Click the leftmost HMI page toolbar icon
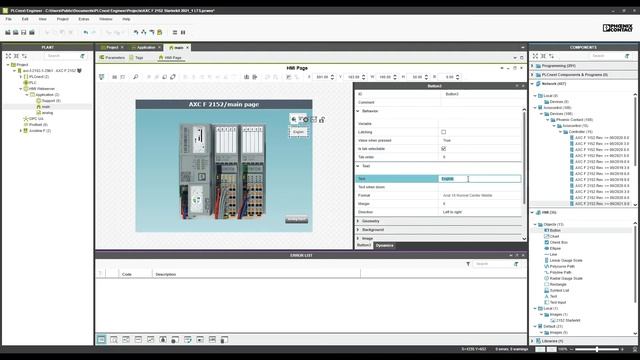Screen dimensions: 640x360 click(x=102, y=77)
